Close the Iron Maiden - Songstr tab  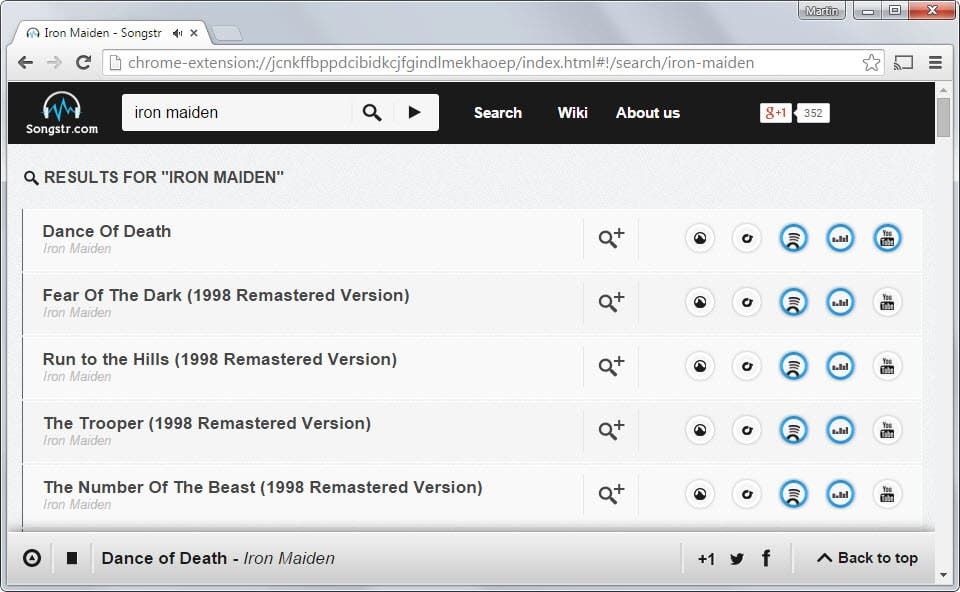point(194,33)
